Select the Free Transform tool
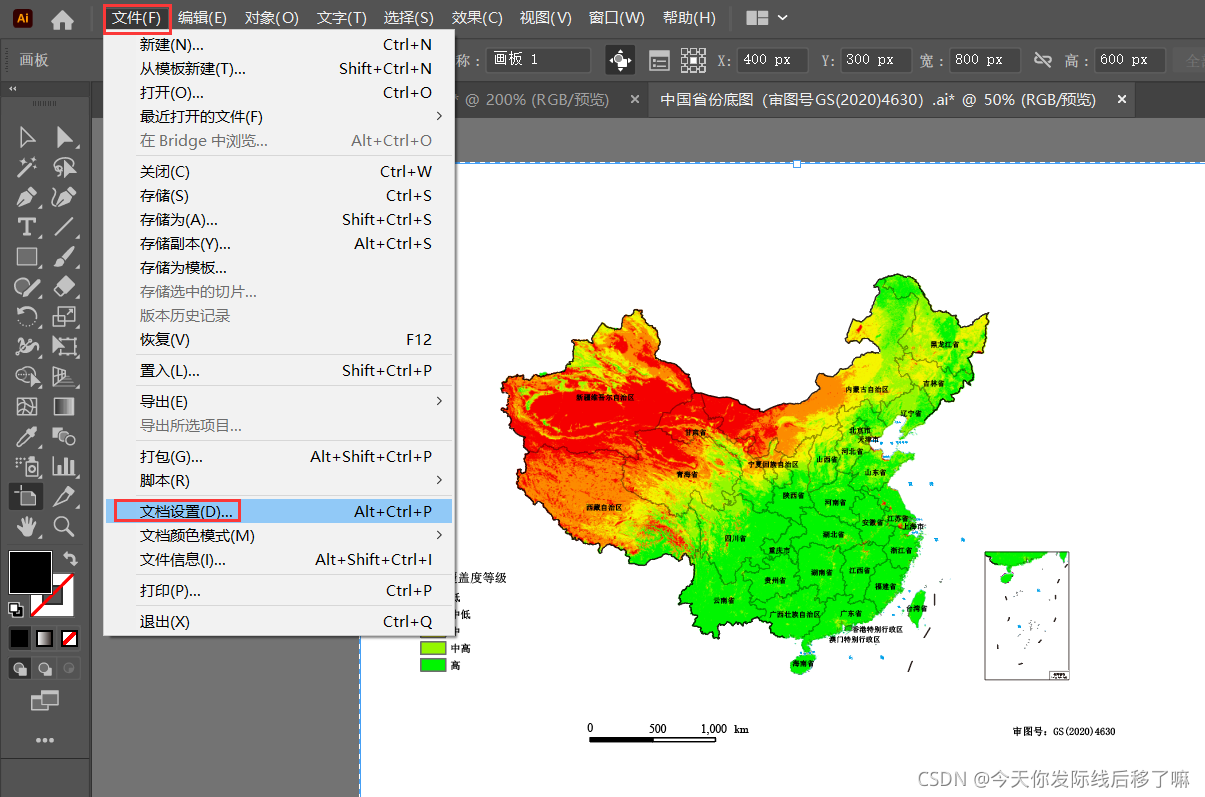This screenshot has width=1205, height=797. (65, 347)
